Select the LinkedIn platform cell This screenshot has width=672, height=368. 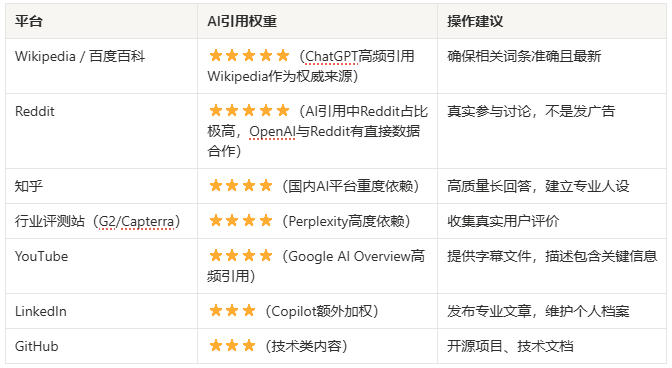click(101, 311)
